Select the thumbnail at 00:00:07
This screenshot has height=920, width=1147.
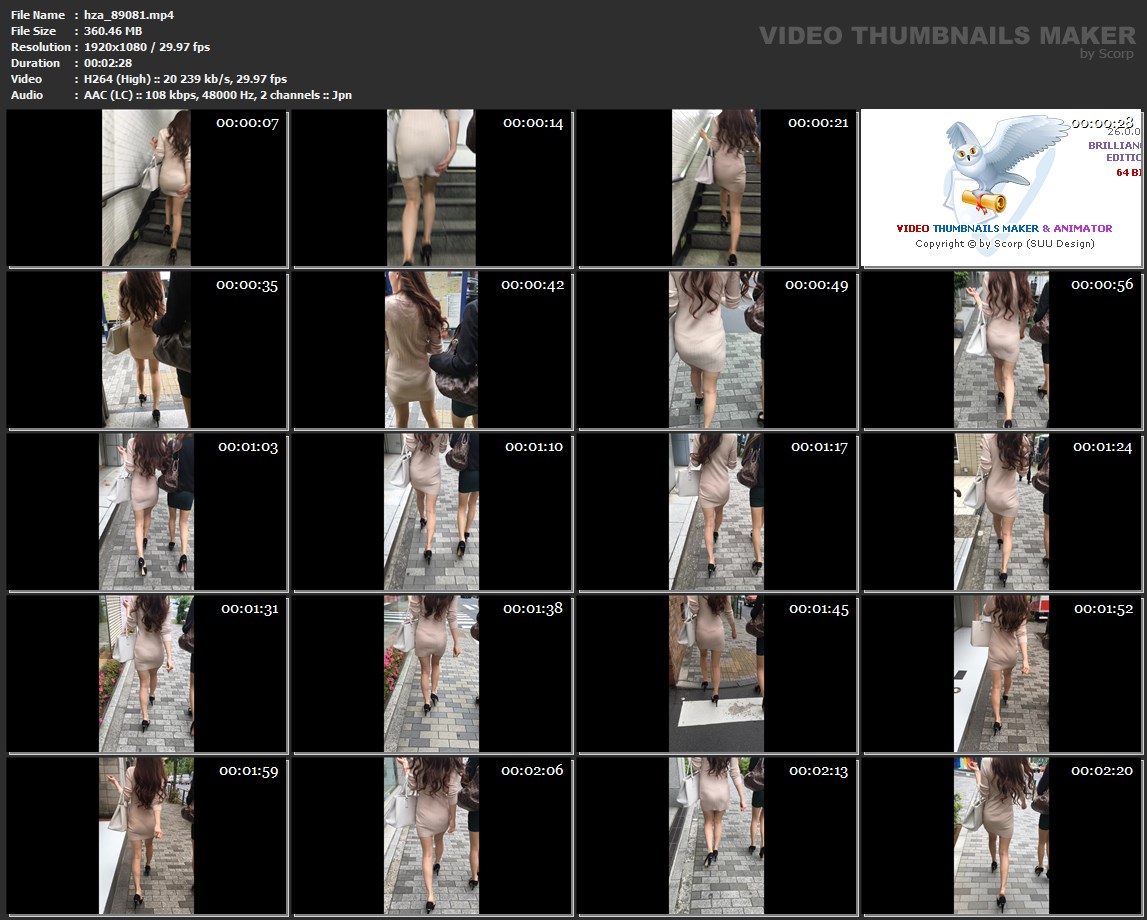click(147, 188)
